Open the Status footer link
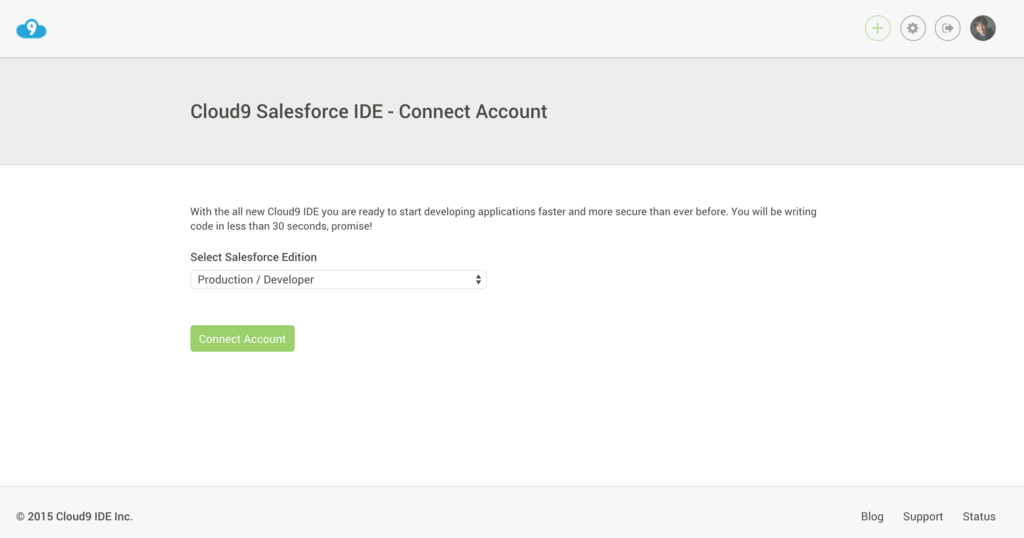The width and height of the screenshot is (1024, 538). pyautogui.click(x=979, y=516)
